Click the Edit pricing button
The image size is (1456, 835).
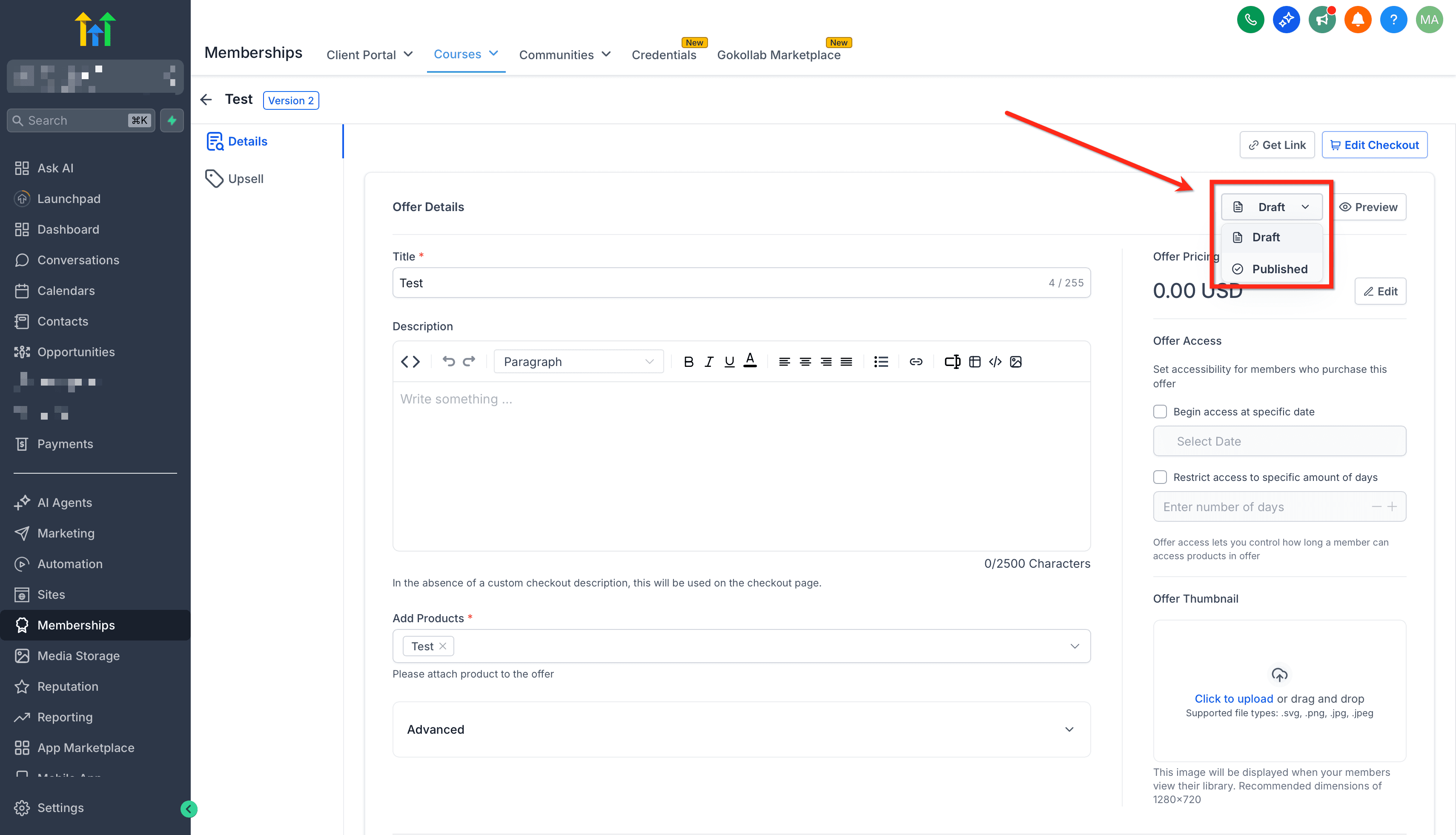1380,292
